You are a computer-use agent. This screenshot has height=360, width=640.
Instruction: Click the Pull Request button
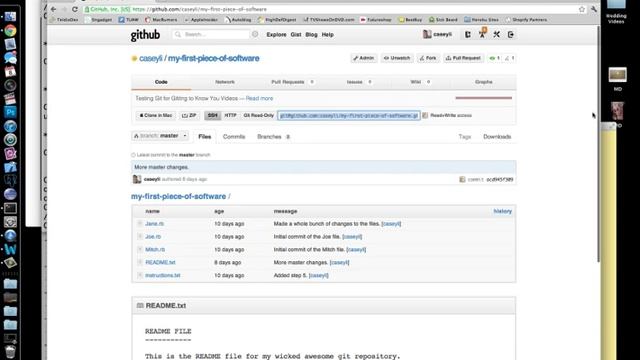pyautogui.click(x=463, y=58)
